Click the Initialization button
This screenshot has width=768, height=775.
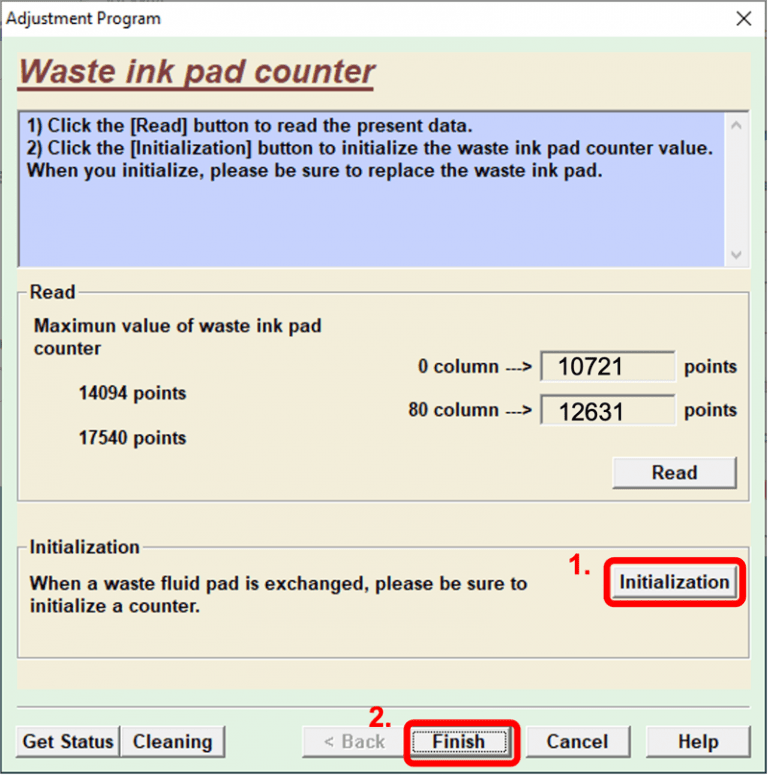[x=674, y=582]
